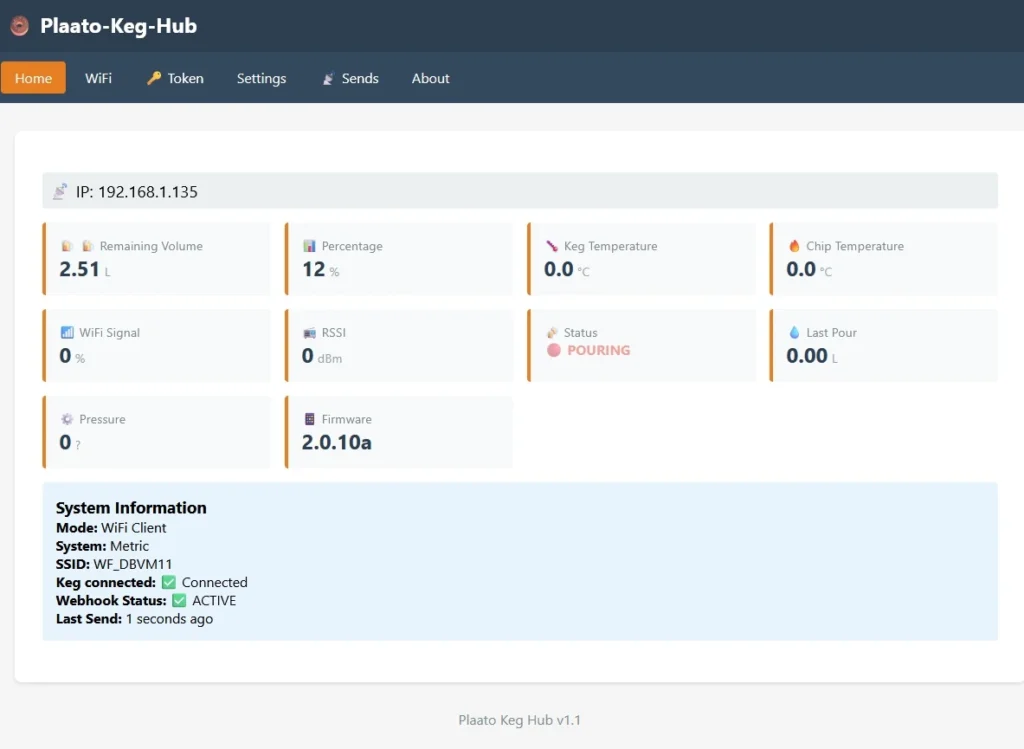The height and width of the screenshot is (749, 1024).
Task: Click the thermometer icon for Keg Temperature
Action: click(x=551, y=246)
